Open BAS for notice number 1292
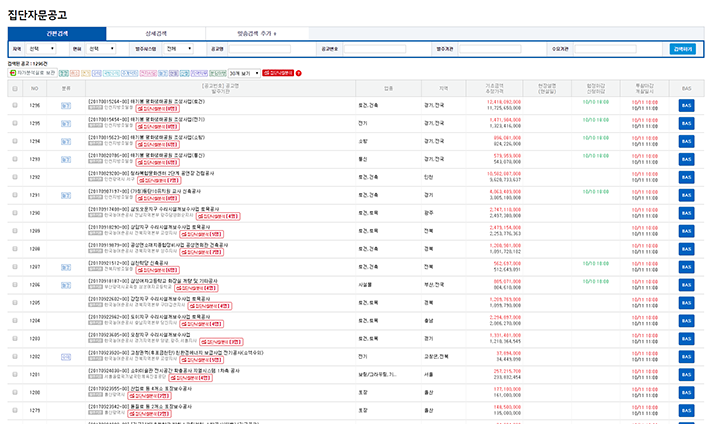Viewport: 712px width, 424px height. pos(686,177)
